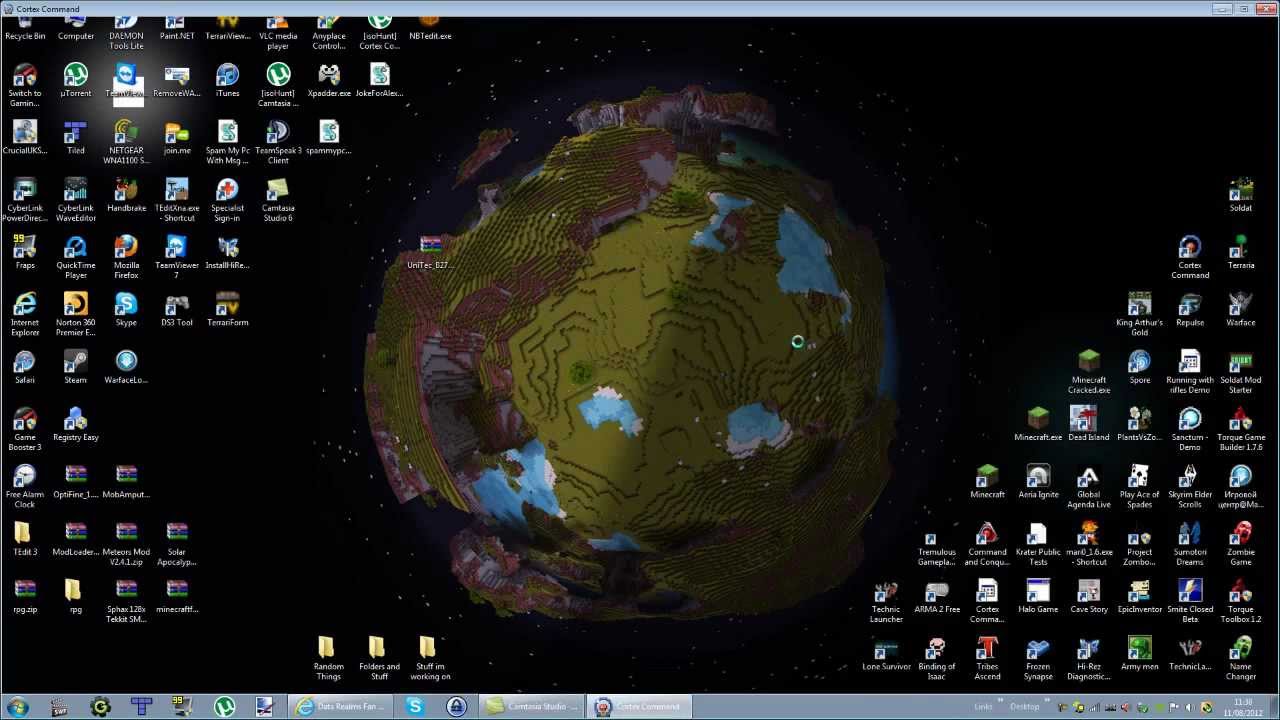Select Registry Easy desktop icon
This screenshot has width=1280, height=720.
(76, 424)
